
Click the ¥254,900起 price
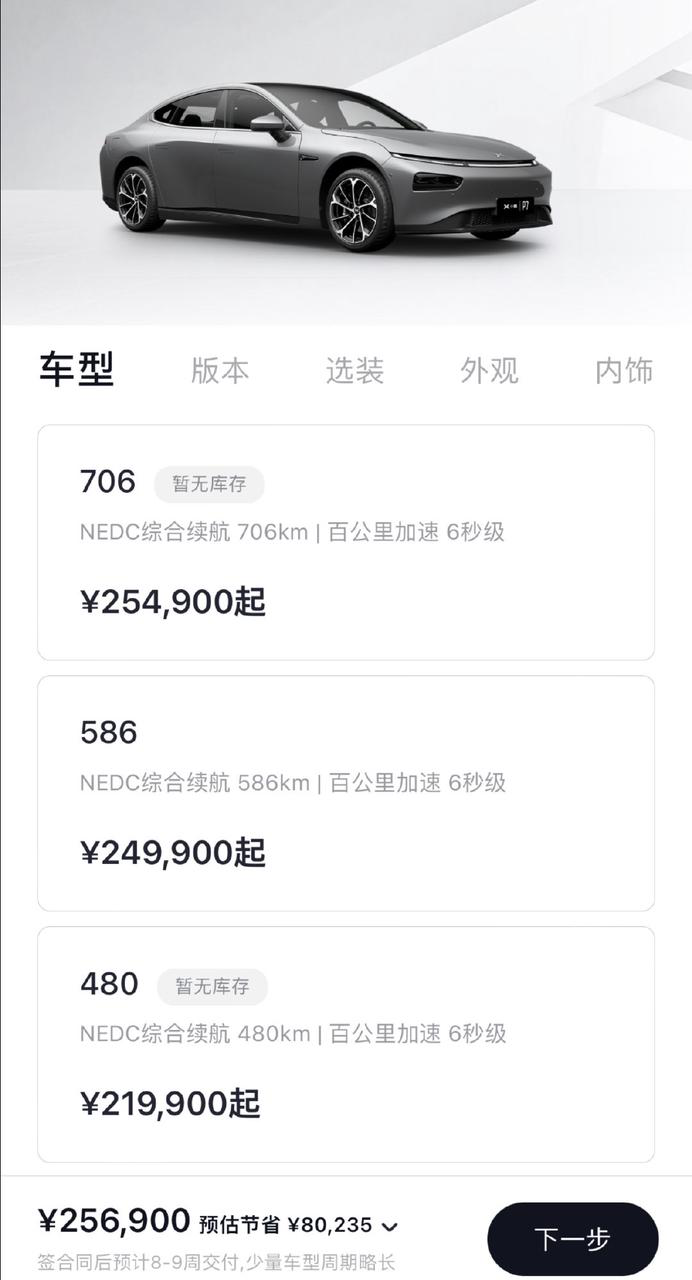173,602
